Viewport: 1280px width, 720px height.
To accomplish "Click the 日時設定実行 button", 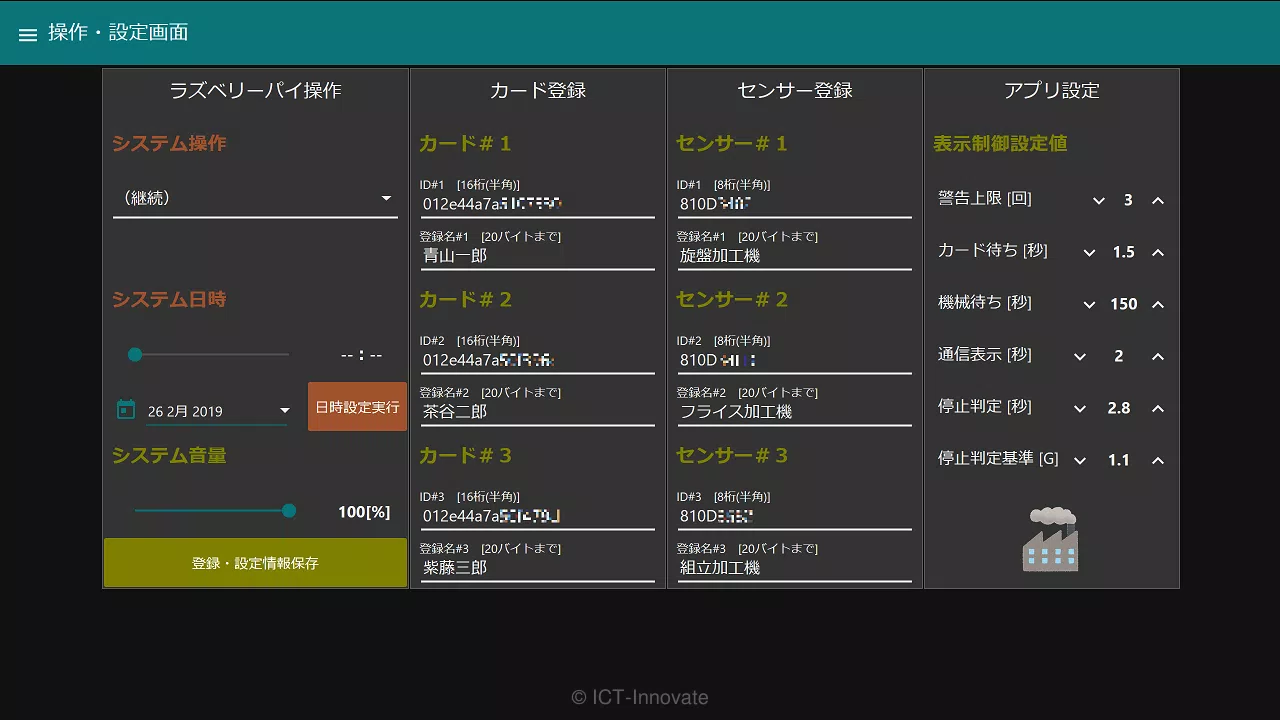I will 357,407.
